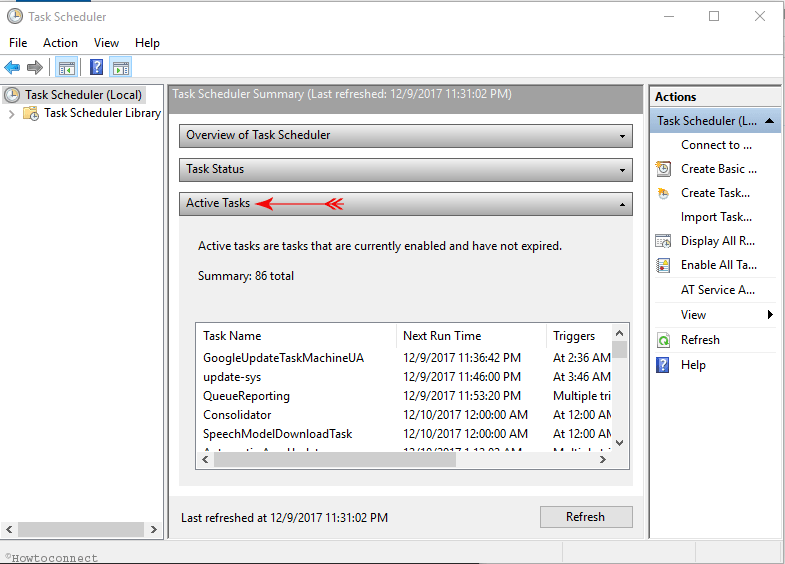
Task: Click Import Task... in Actions pane
Action: pos(716,217)
